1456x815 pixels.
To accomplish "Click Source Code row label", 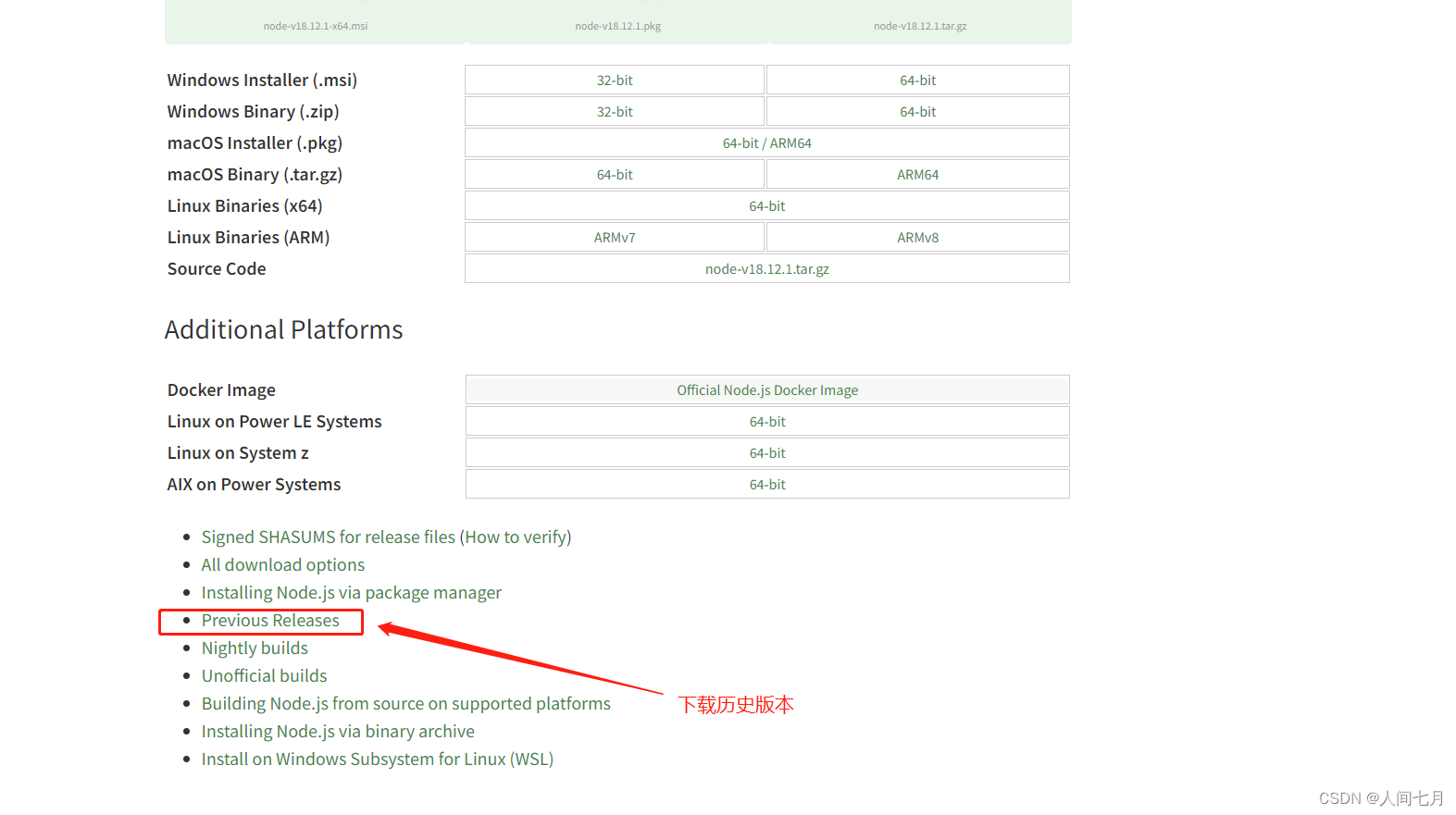I will click(217, 269).
